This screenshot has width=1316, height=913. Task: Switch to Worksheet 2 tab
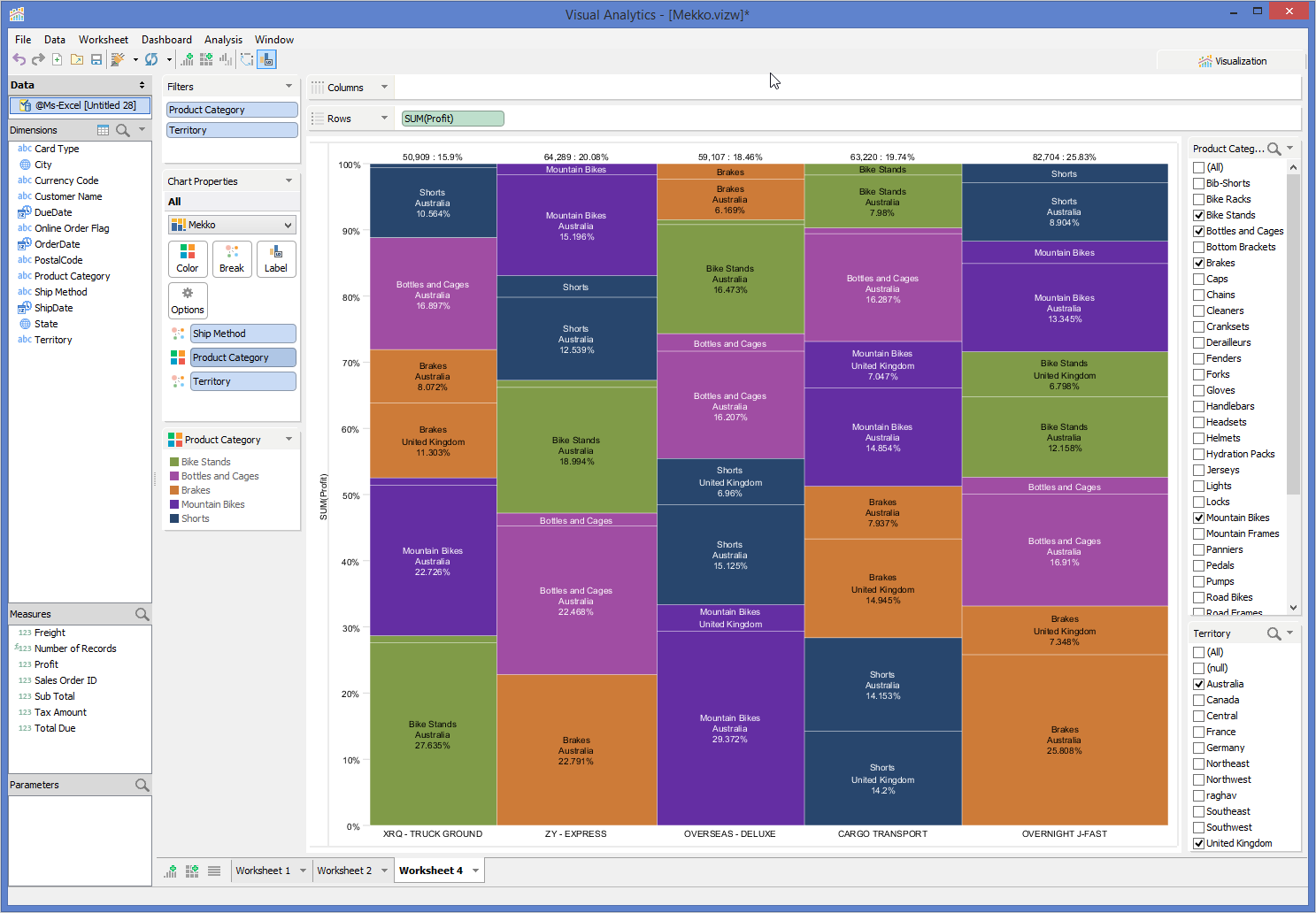pyautogui.click(x=344, y=871)
